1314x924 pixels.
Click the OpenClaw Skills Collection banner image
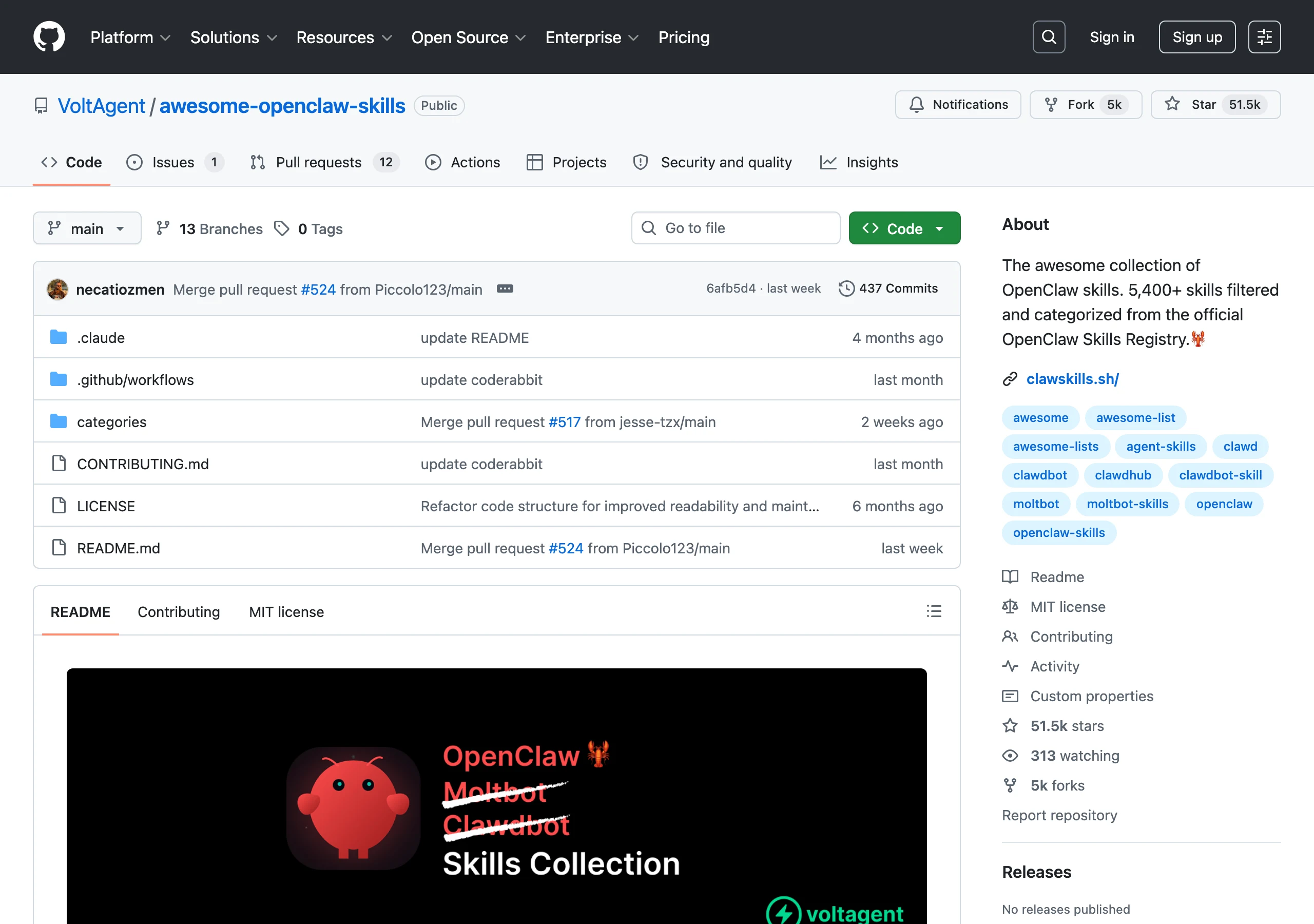pos(496,796)
